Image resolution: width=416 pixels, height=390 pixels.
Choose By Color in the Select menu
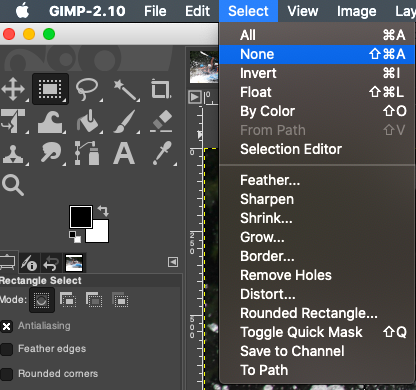coord(317,111)
